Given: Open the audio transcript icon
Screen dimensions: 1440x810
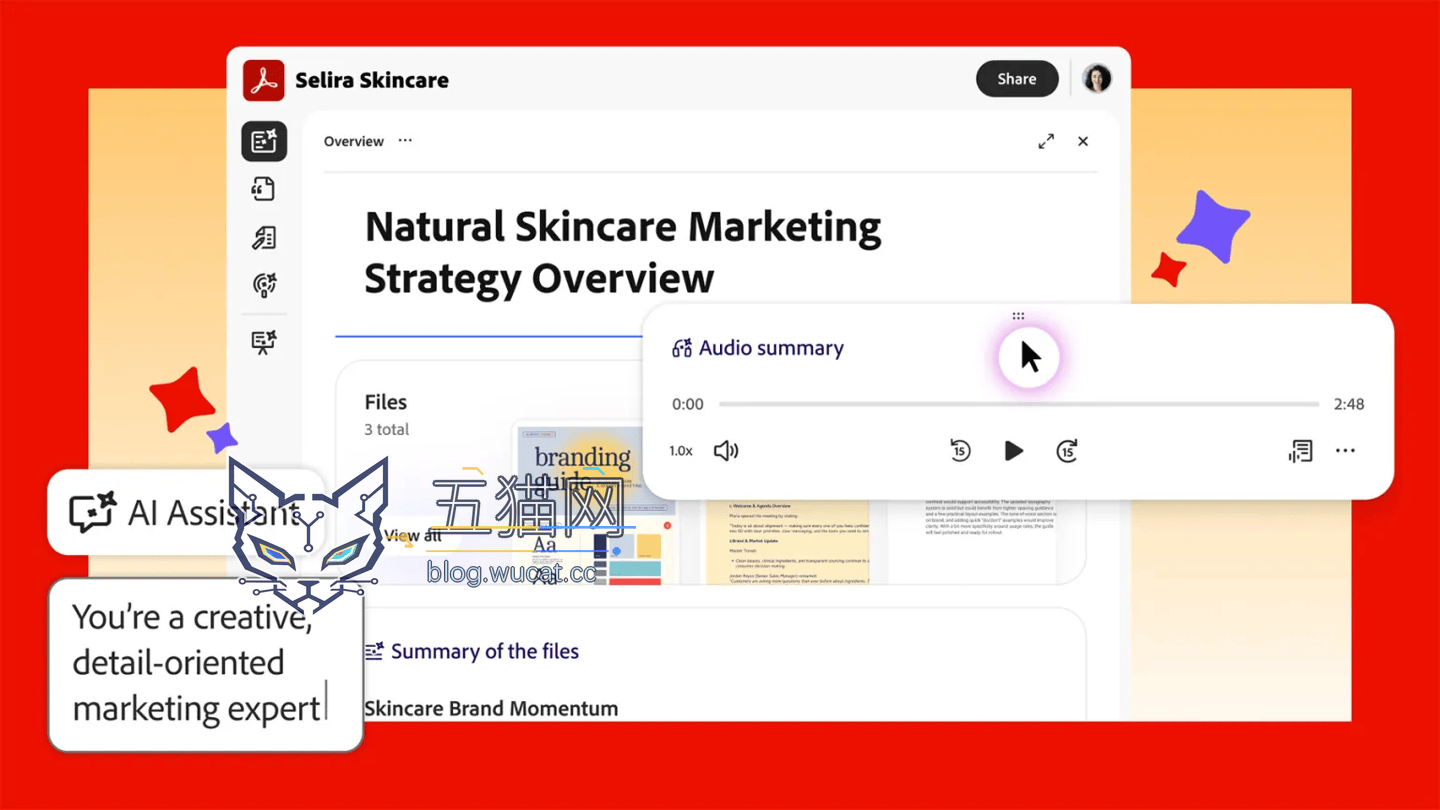Looking at the screenshot, I should (1300, 451).
